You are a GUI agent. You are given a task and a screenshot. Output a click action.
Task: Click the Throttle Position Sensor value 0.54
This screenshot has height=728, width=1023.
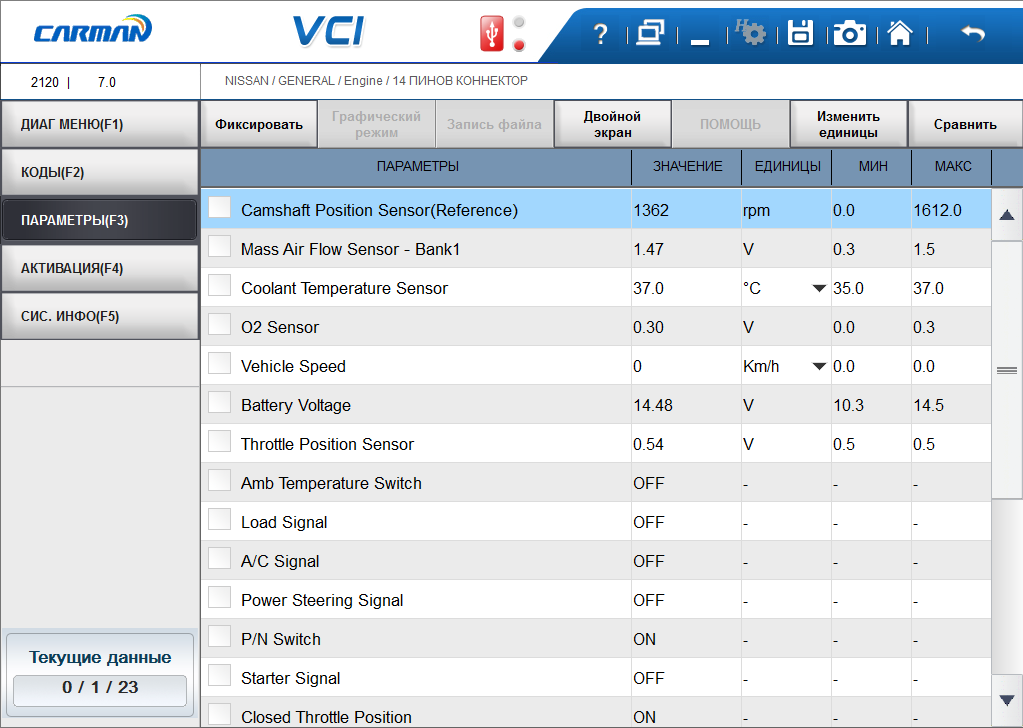click(x=649, y=445)
